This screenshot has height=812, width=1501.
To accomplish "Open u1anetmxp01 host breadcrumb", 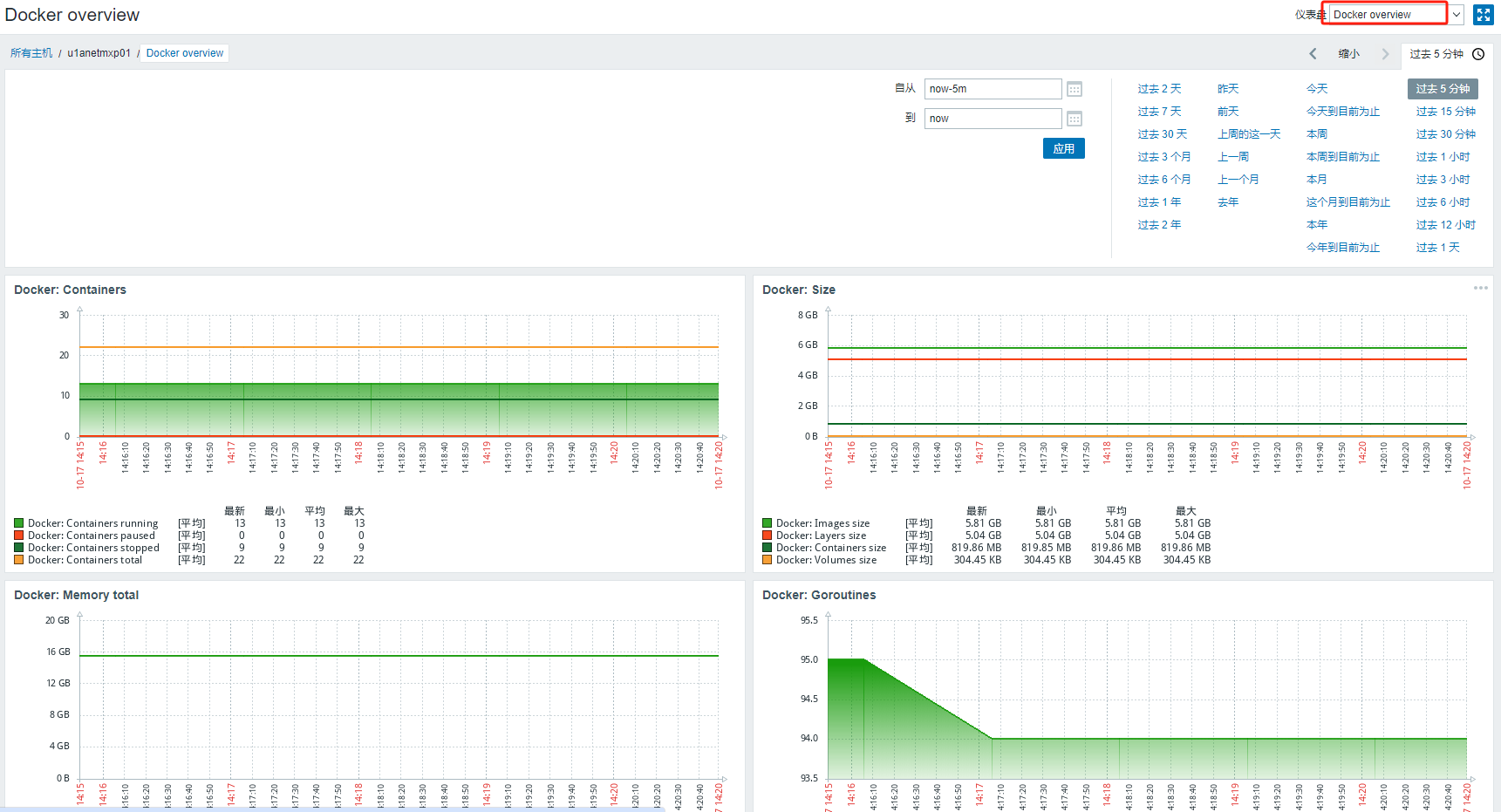I will 99,53.
